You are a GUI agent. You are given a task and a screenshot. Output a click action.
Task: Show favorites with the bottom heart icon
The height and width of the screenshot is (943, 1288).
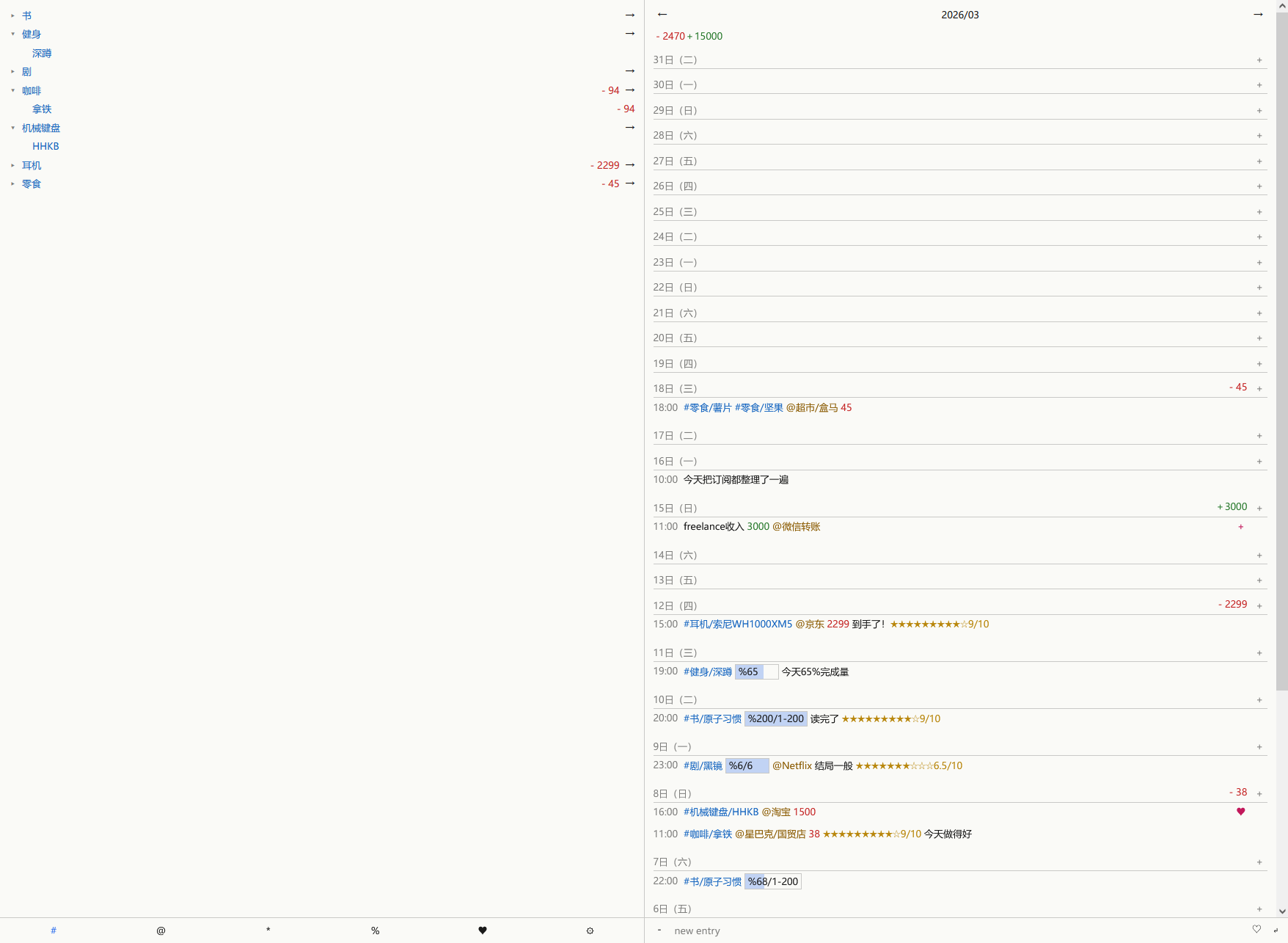pos(483,931)
